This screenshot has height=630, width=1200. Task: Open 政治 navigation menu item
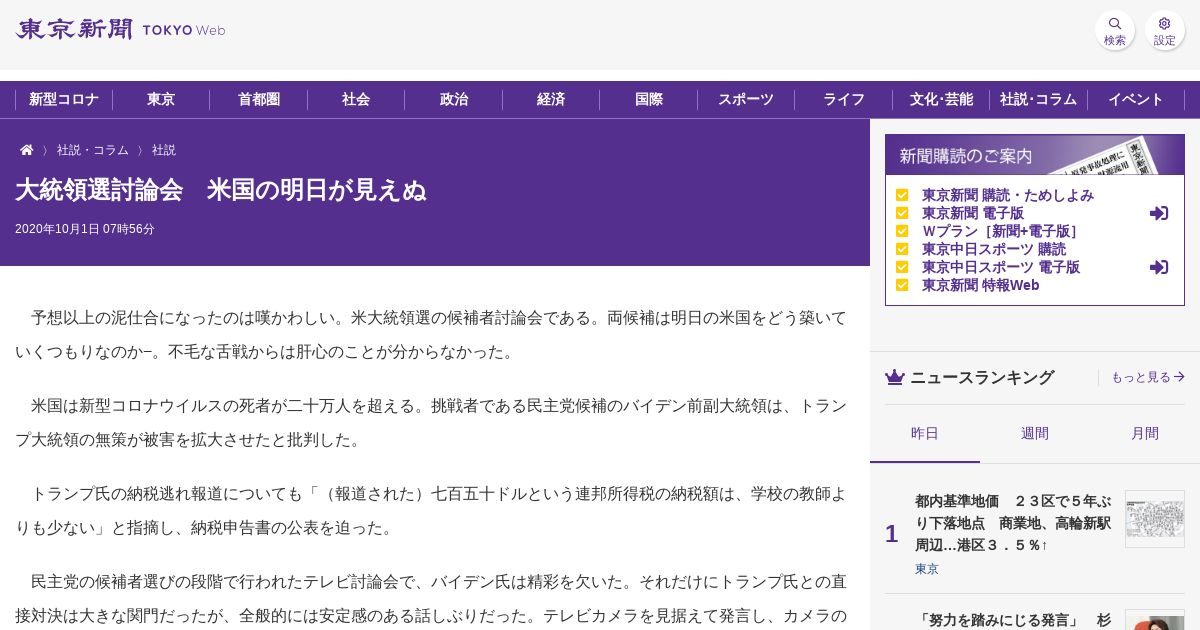click(454, 100)
